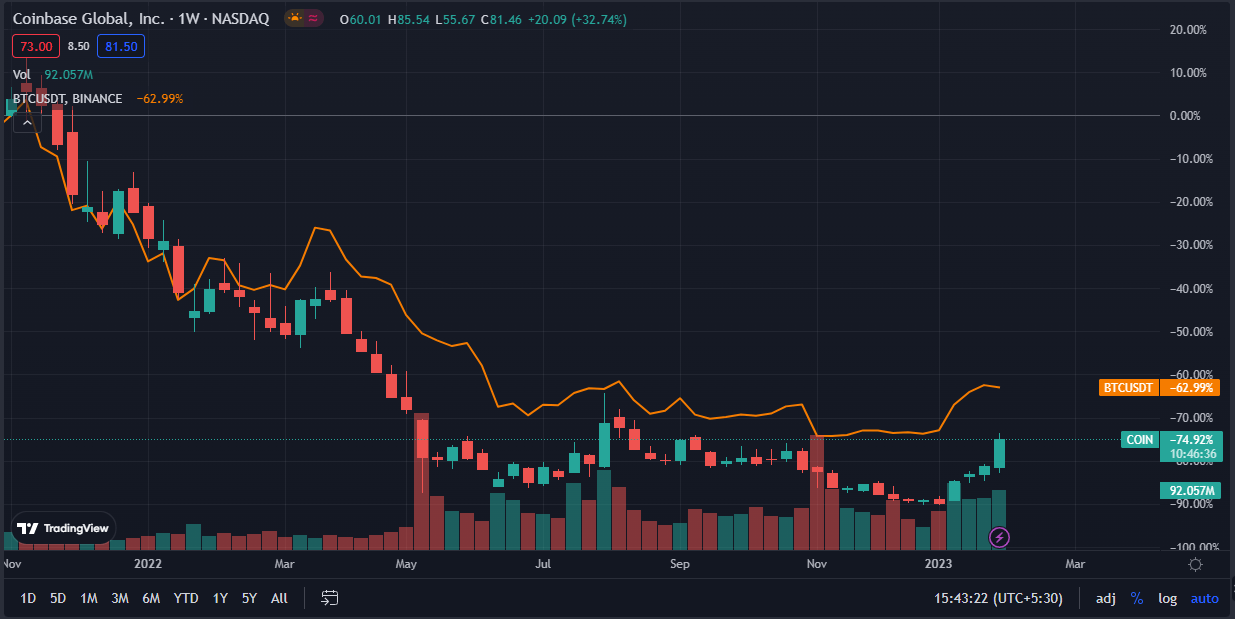Click the lightning quick-trade icon on the chart
The width and height of the screenshot is (1235, 619).
click(999, 538)
